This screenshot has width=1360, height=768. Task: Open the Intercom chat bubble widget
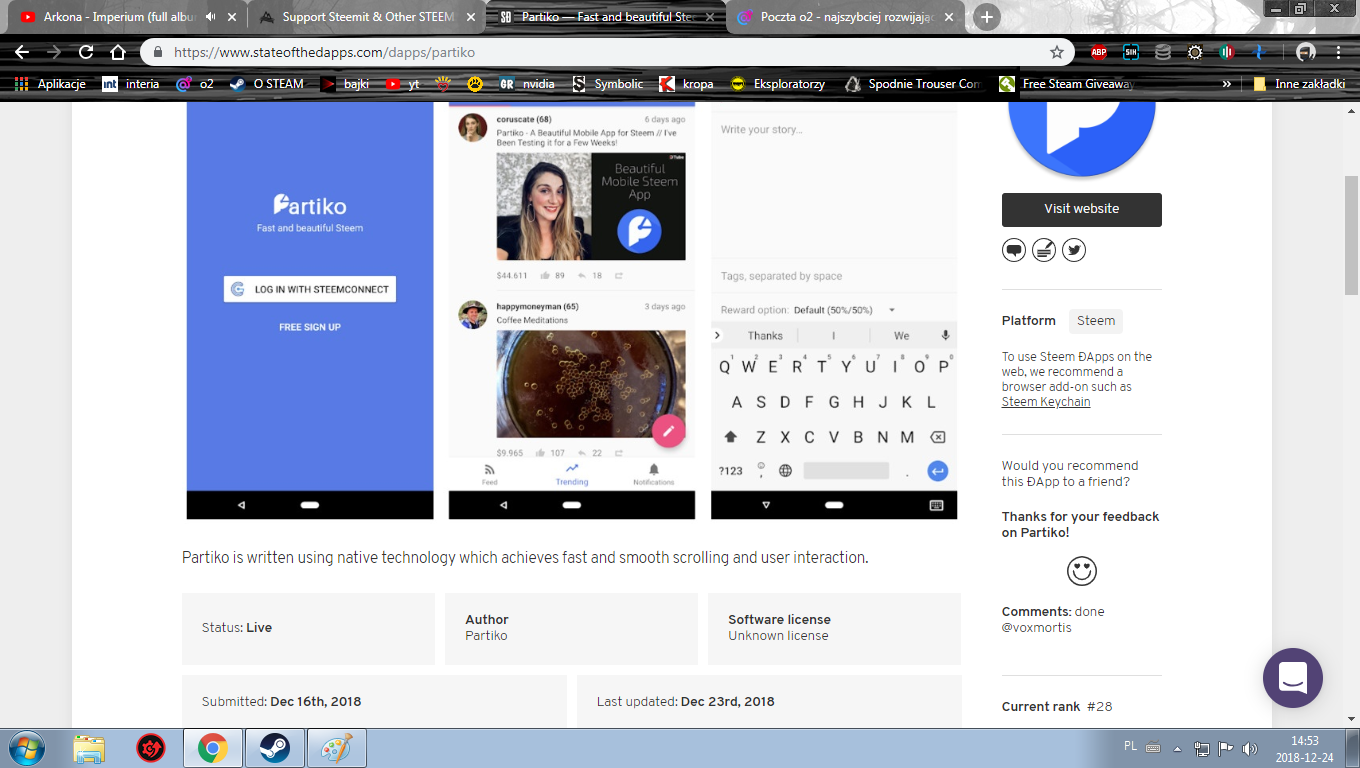click(1293, 678)
